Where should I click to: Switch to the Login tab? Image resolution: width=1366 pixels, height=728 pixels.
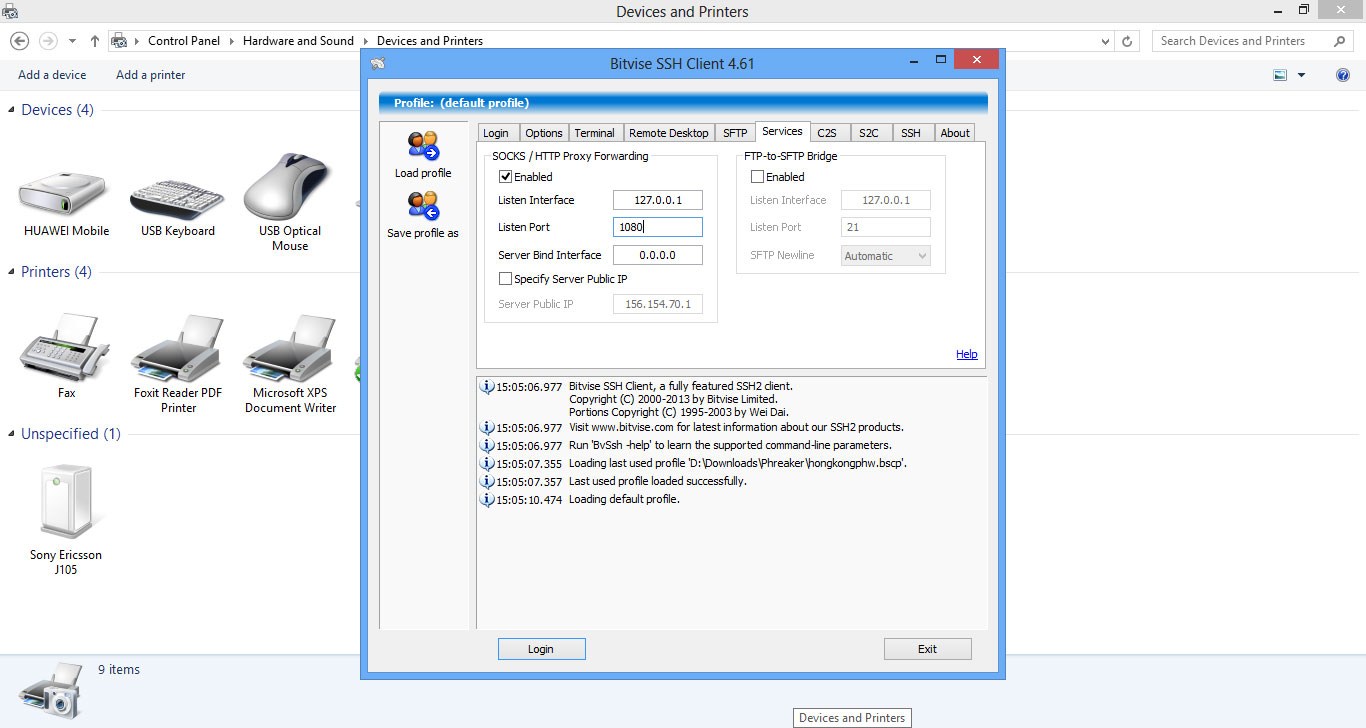click(x=496, y=133)
